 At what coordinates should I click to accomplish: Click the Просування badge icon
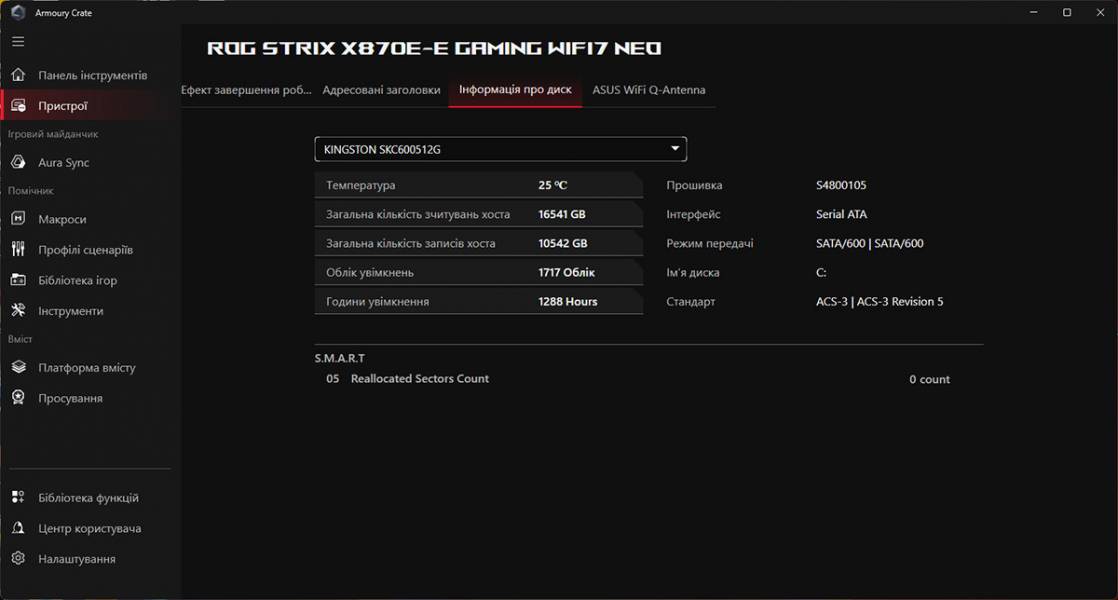pos(19,398)
